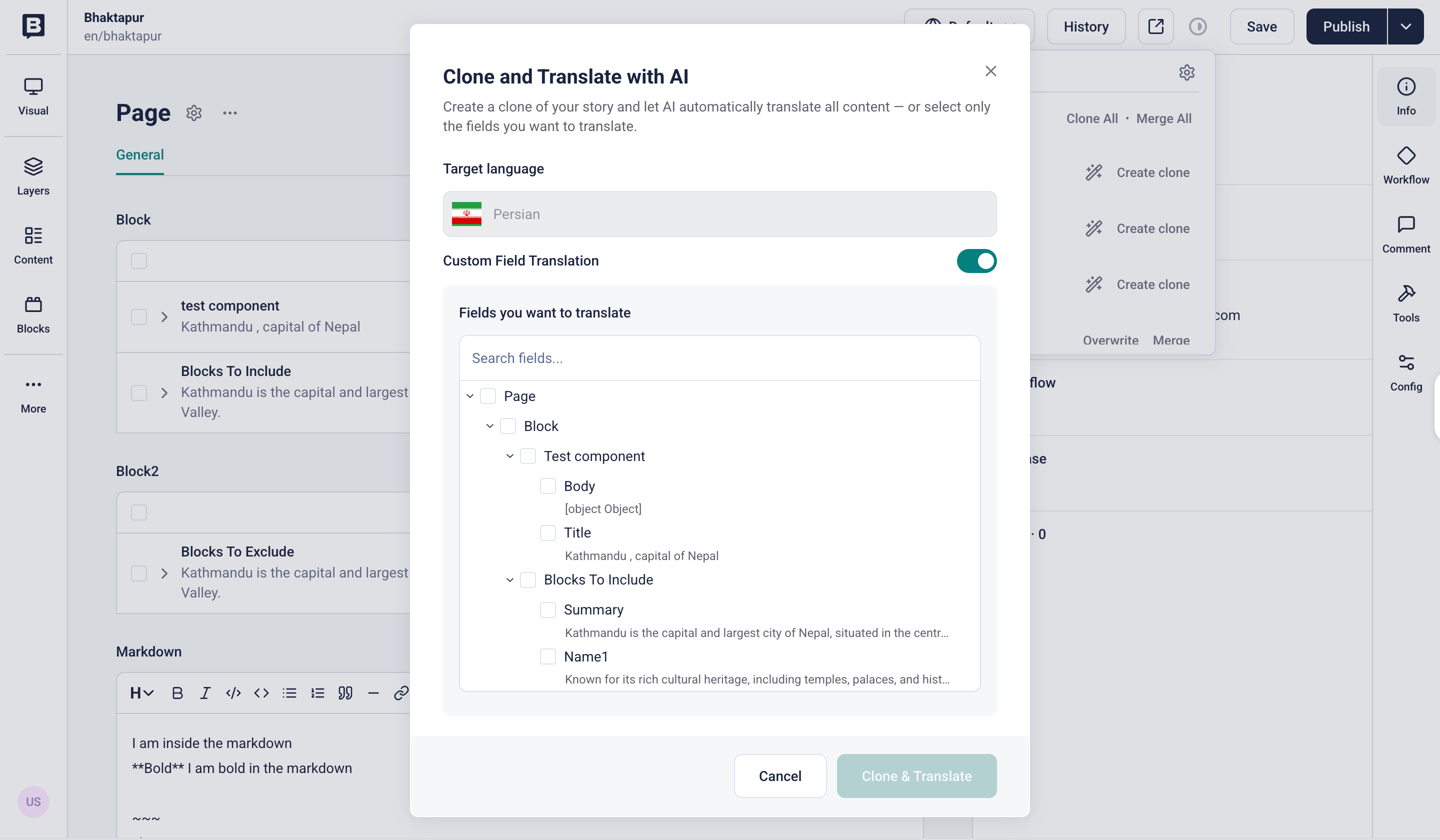Disable the Custom Field Translation toggle
Image resolution: width=1440 pixels, height=840 pixels.
(x=976, y=261)
